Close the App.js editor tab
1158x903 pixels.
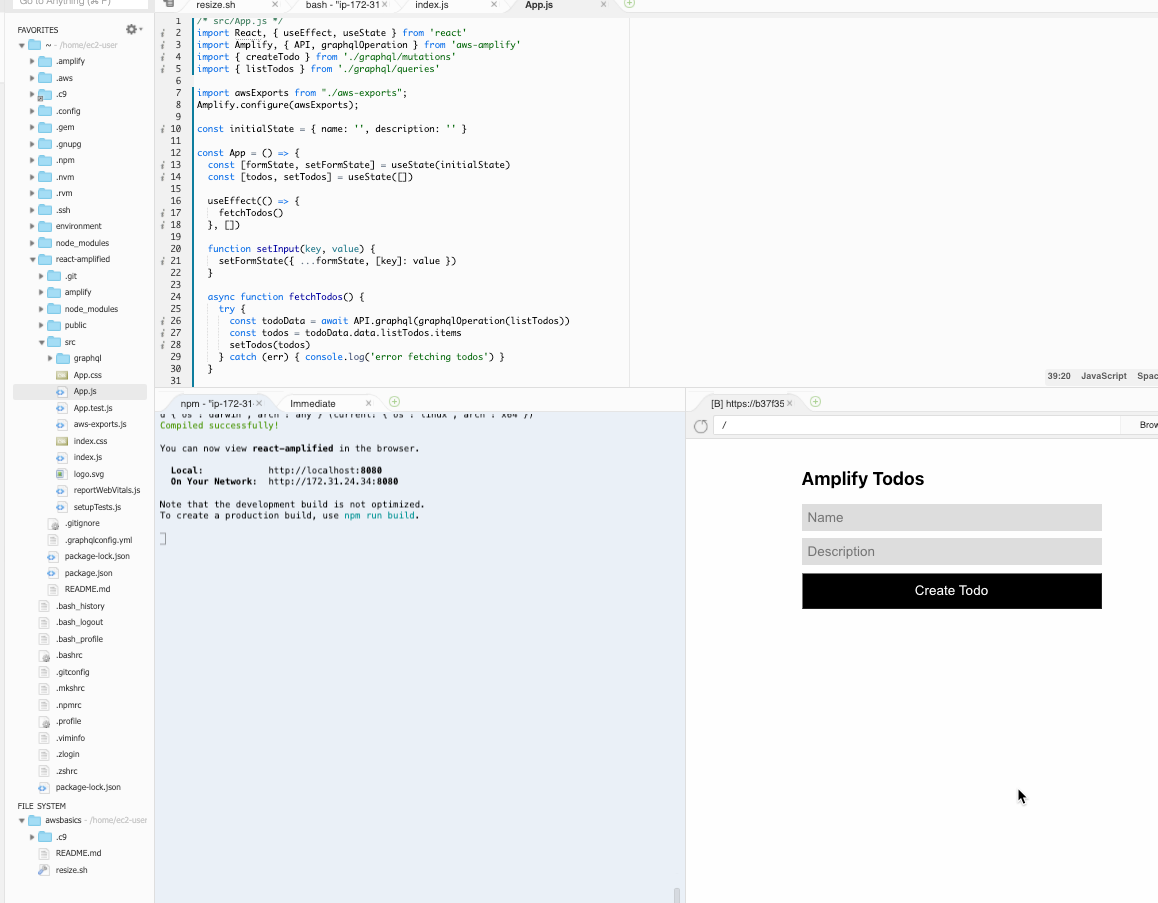603,4
